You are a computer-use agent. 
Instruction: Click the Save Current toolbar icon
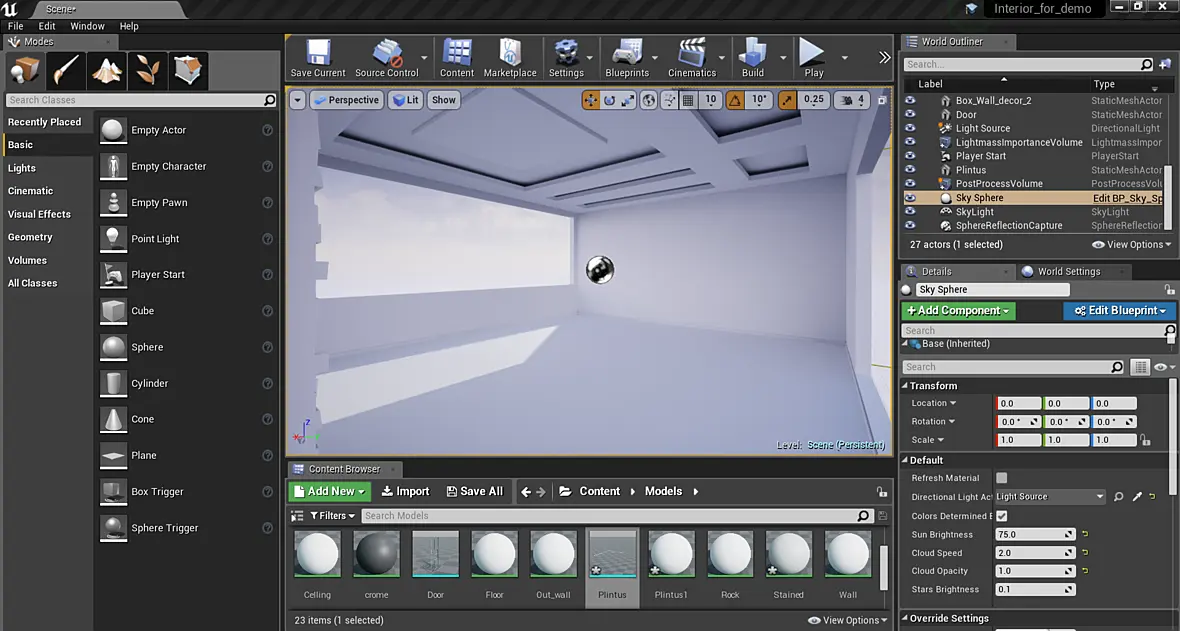tap(318, 59)
